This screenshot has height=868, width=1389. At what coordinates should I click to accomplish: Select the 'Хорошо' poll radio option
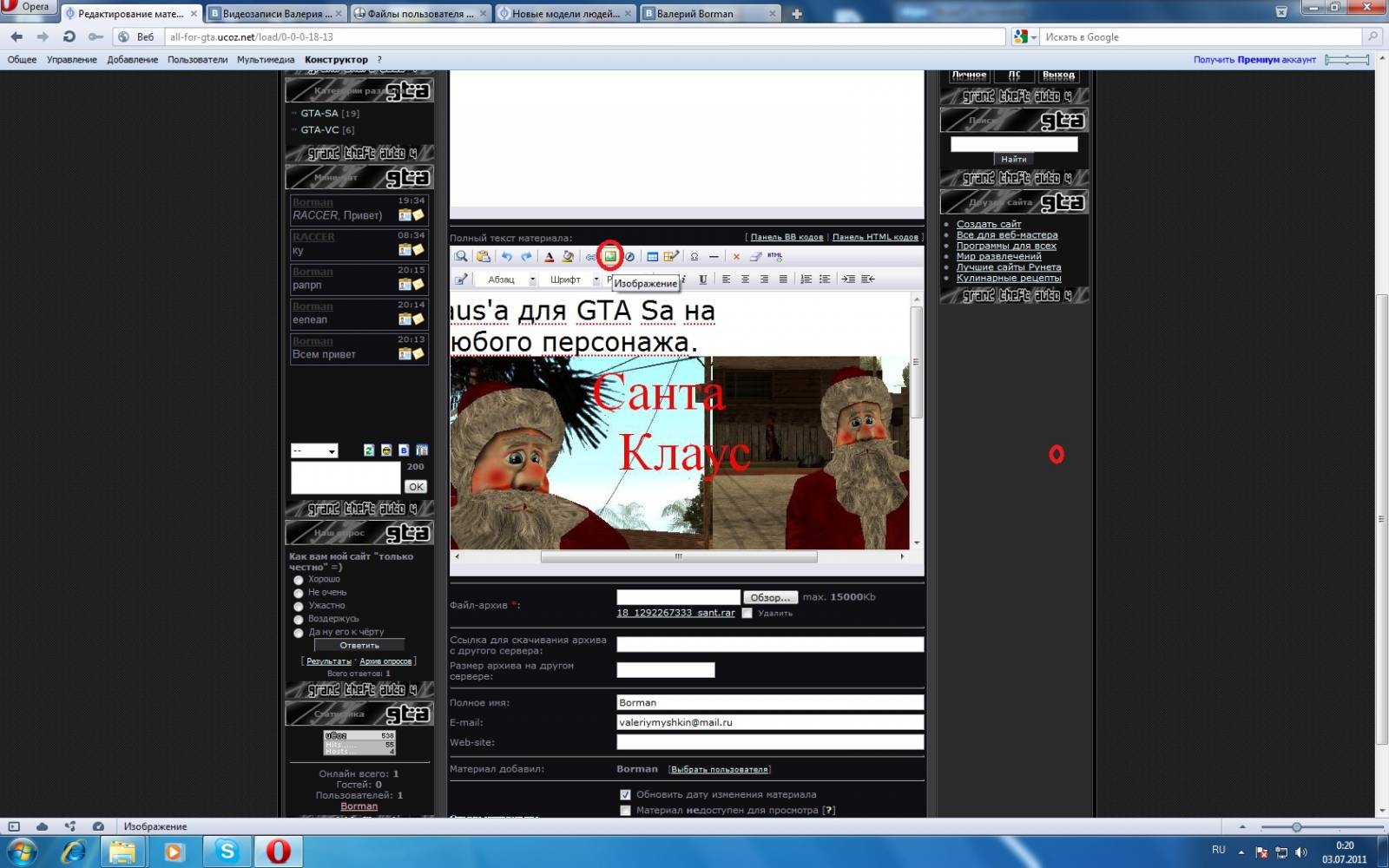tap(299, 580)
